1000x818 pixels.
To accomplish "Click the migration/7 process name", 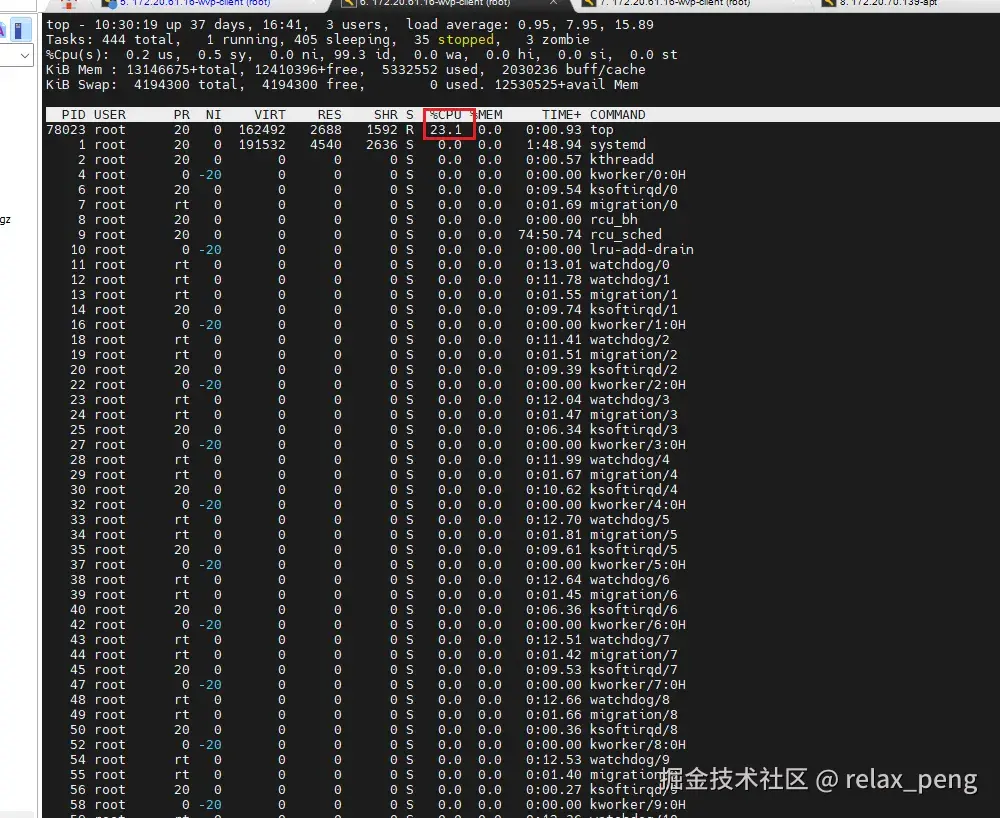I will [x=633, y=654].
